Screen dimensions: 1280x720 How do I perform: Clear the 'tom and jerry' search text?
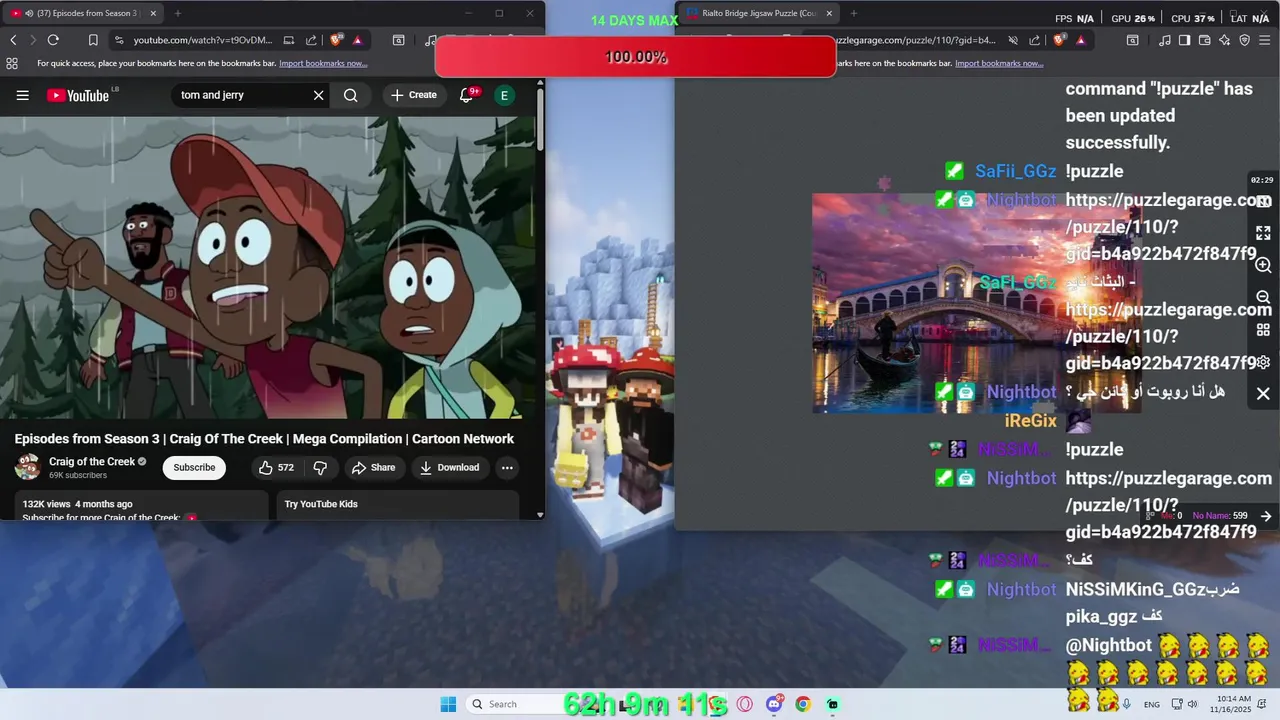[318, 95]
